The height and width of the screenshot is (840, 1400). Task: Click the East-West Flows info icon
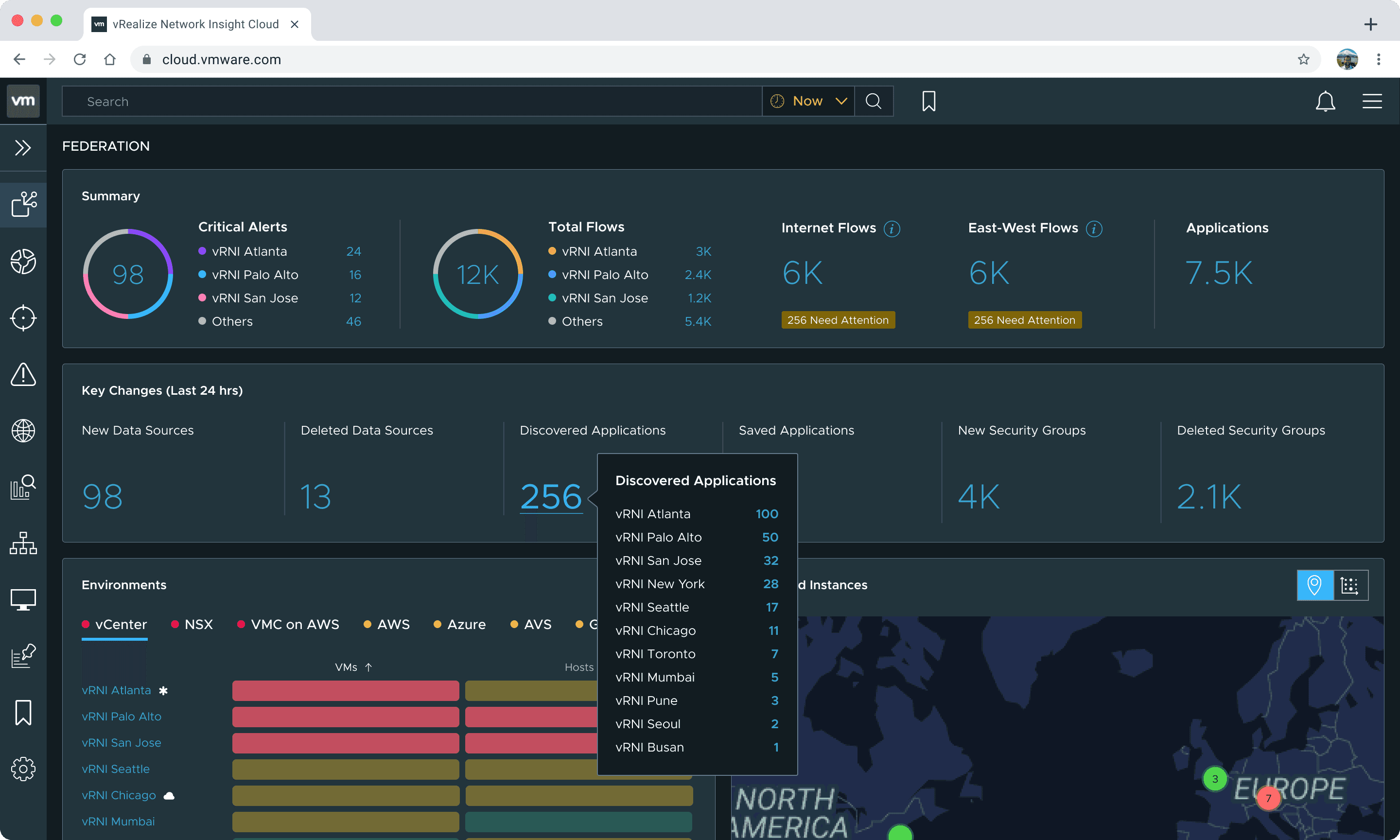coord(1094,228)
